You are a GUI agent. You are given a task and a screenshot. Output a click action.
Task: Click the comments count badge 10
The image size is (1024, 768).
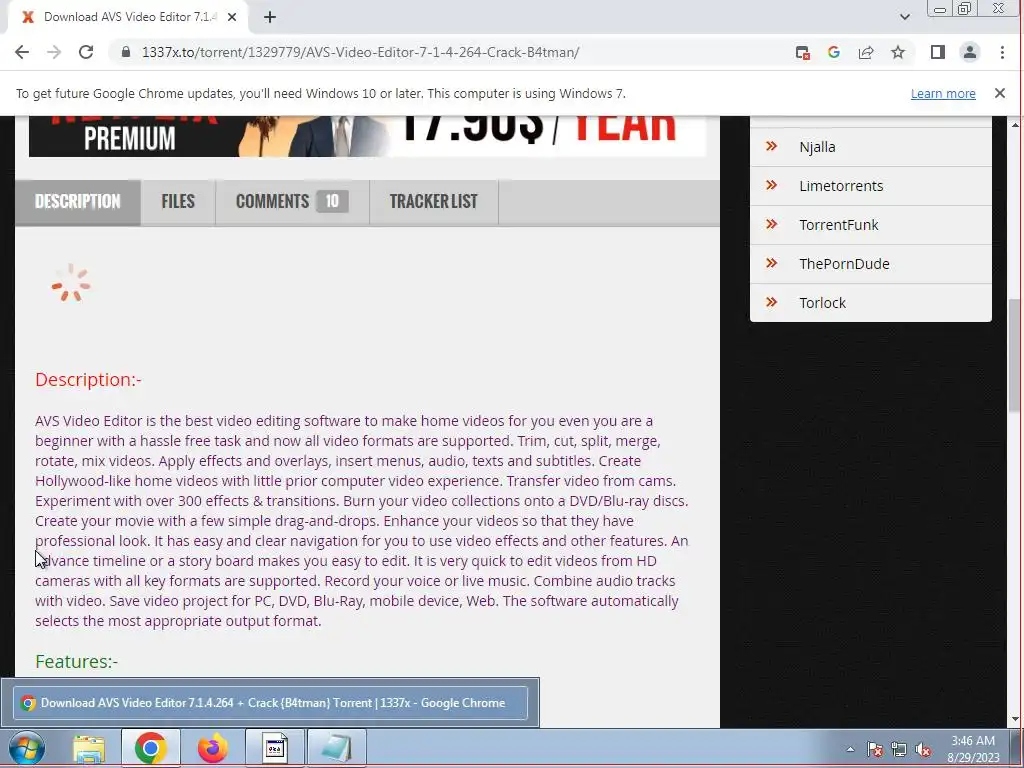332,201
